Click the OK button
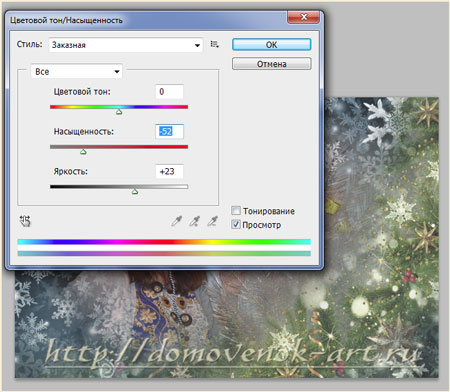Screen dimensions: 450x392 click(x=272, y=45)
